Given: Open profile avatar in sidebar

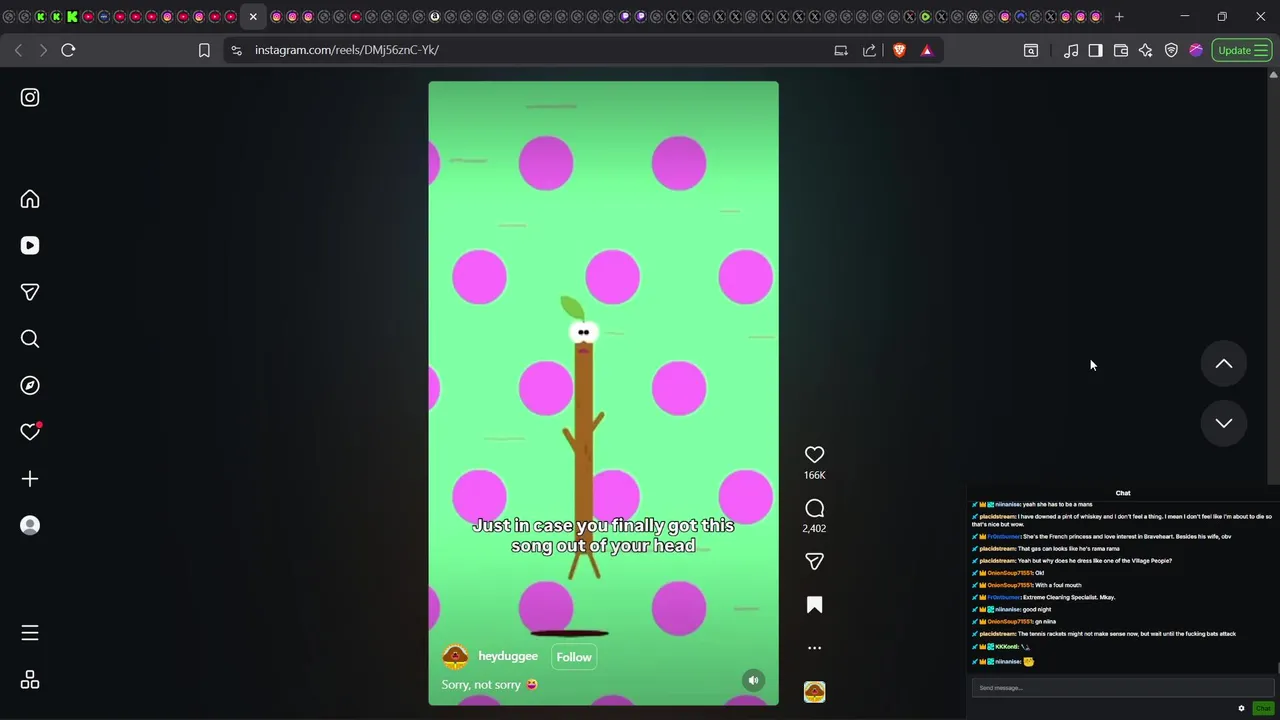Looking at the screenshot, I should coord(30,525).
